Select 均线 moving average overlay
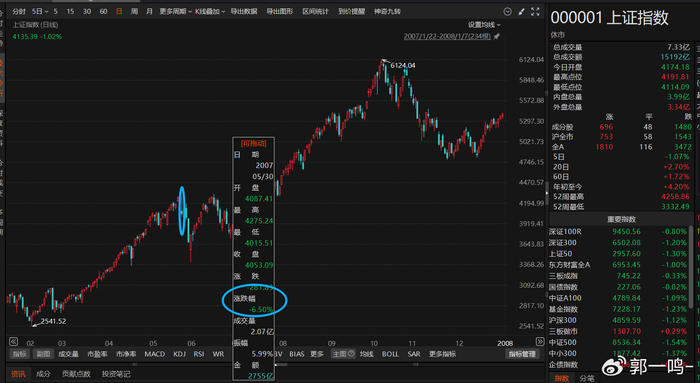Screen dimensions: 700x383 click(367, 354)
